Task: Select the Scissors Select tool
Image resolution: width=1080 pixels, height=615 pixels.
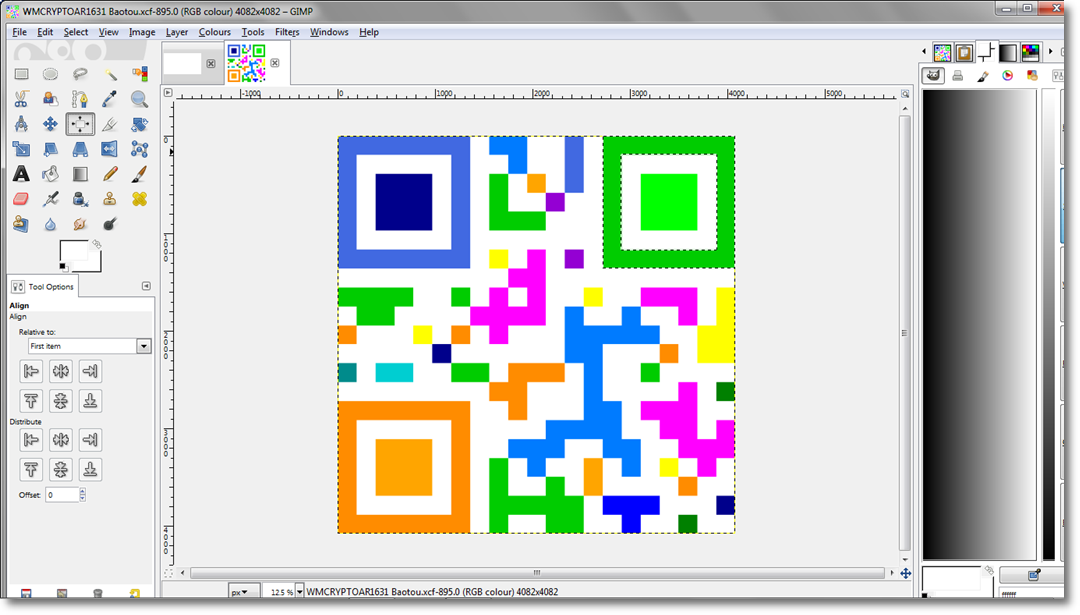Action: 21,99
